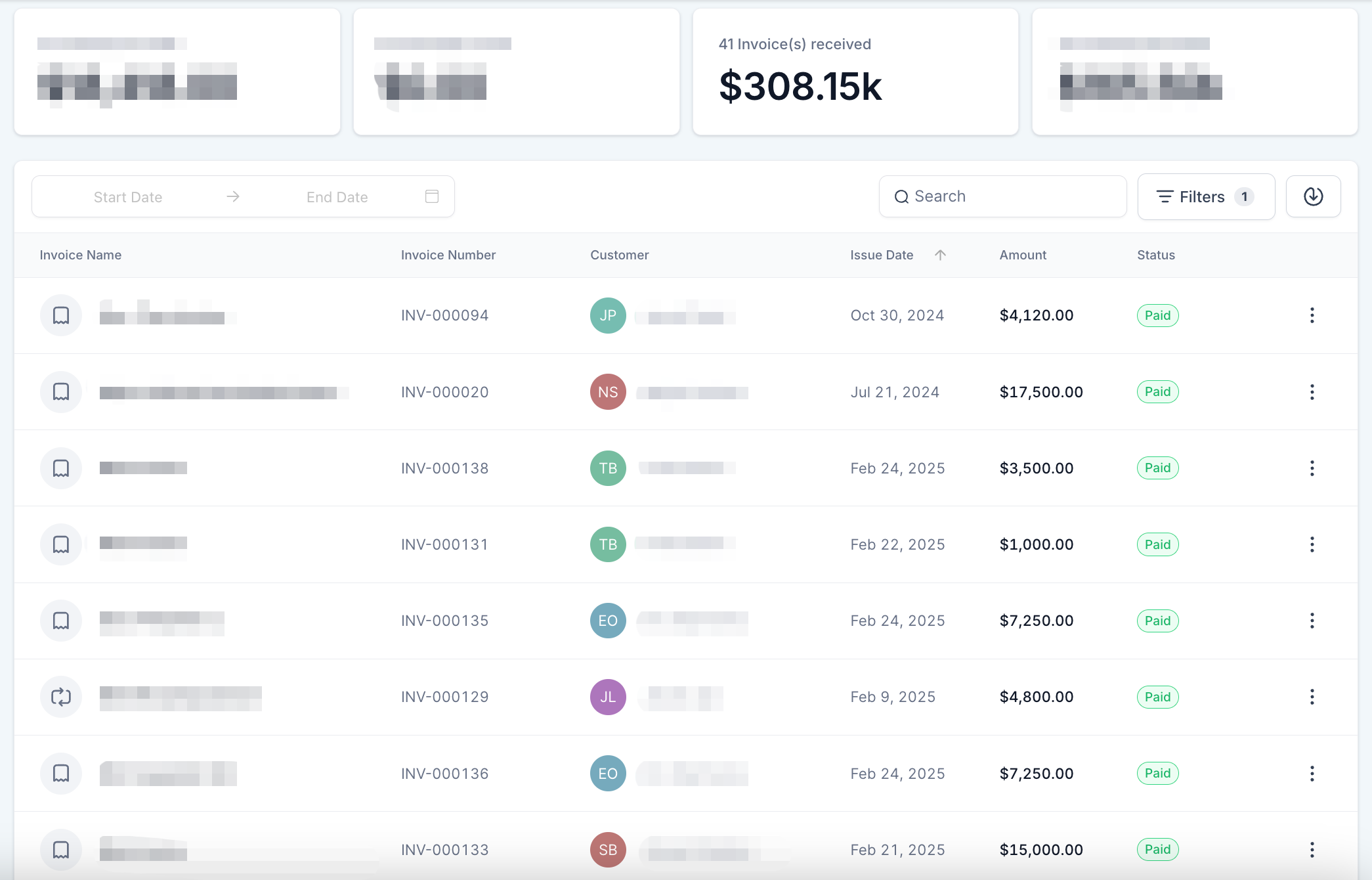Click the Invoice Name column header
Viewport: 1372px width, 880px height.
[80, 255]
